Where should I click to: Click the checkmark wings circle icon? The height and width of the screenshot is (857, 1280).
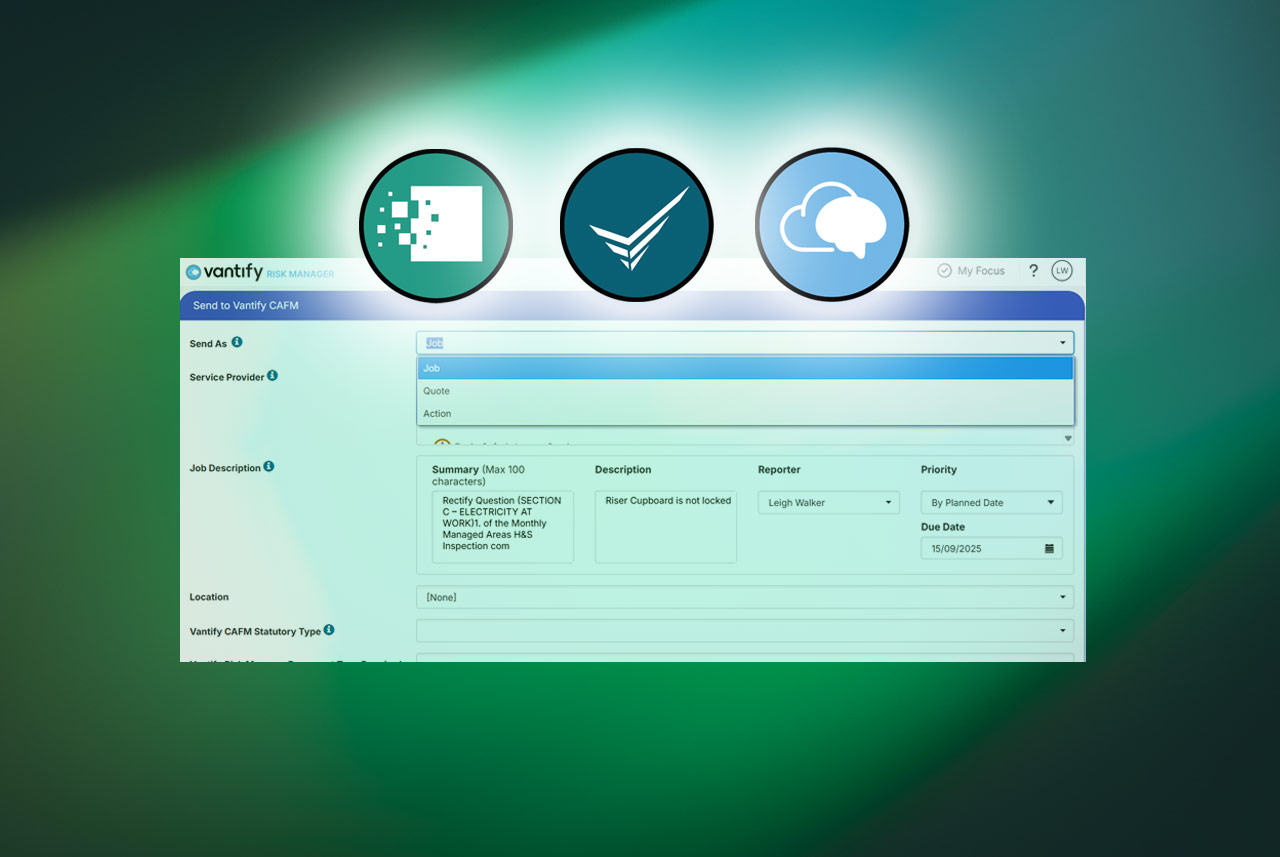[636, 225]
